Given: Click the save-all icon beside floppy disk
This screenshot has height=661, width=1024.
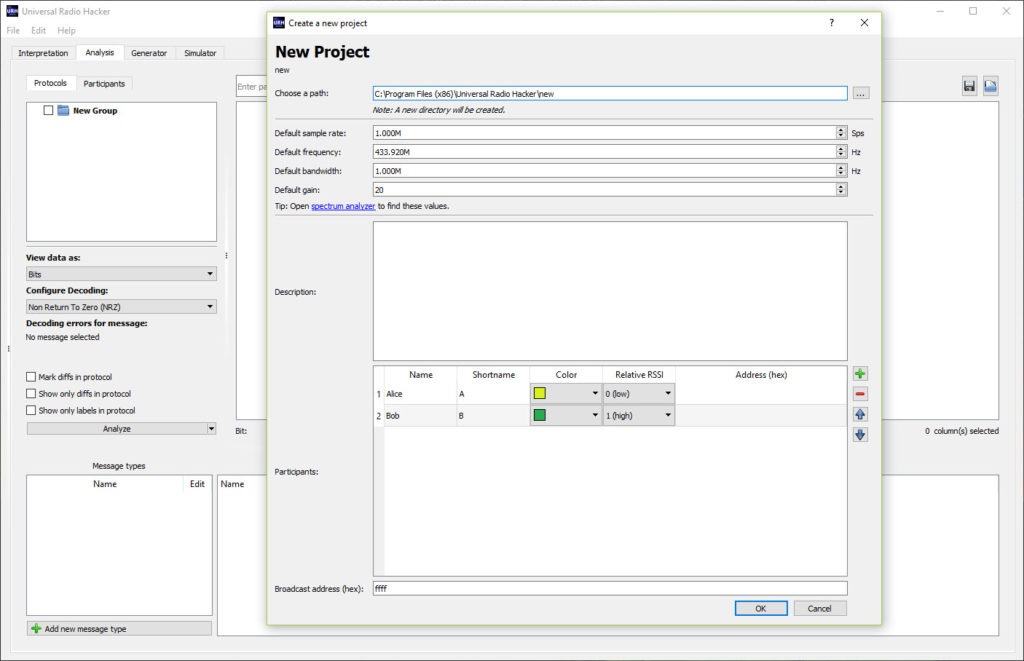Looking at the screenshot, I should pos(991,86).
